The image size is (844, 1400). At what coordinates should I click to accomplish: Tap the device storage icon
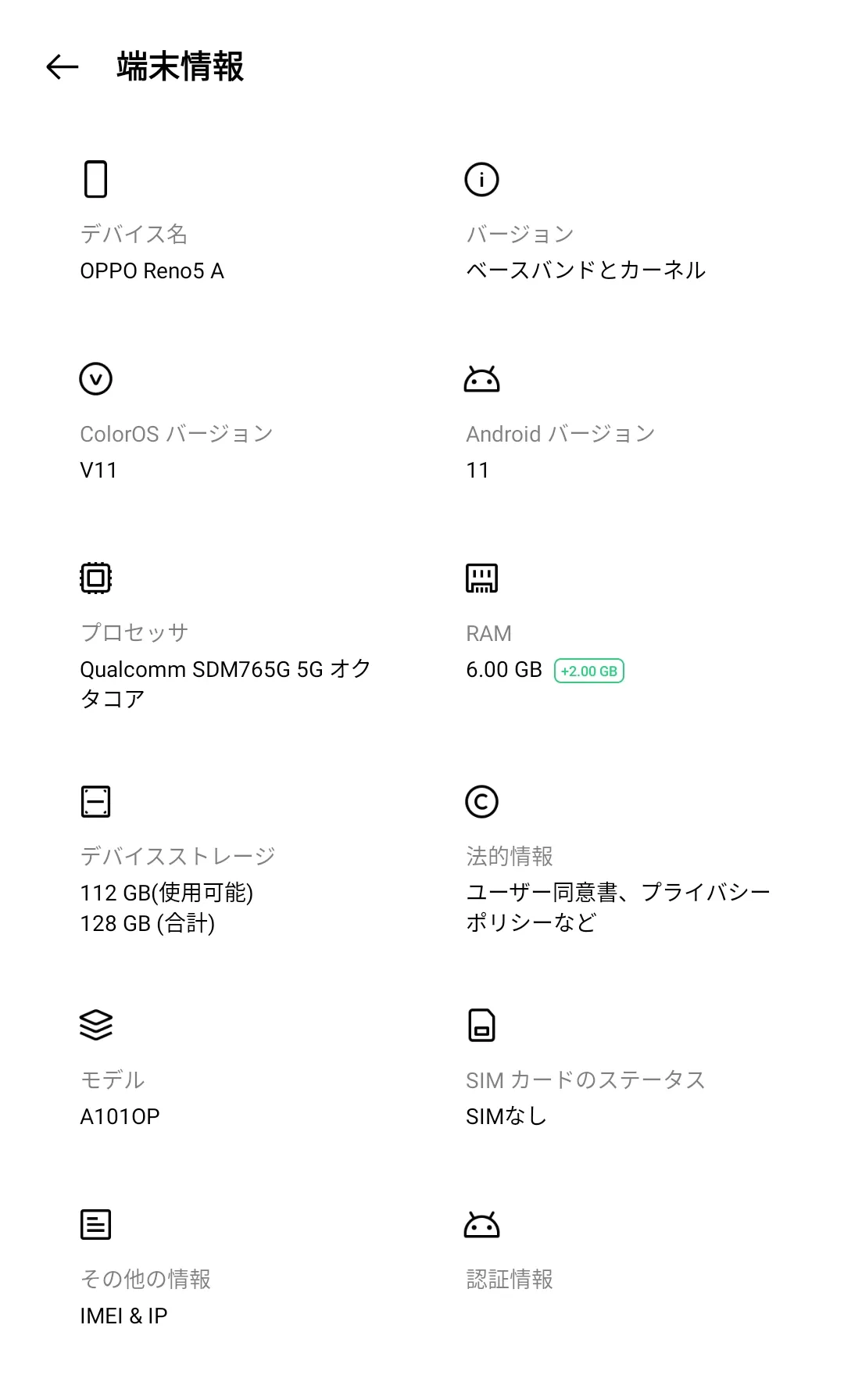coord(95,802)
